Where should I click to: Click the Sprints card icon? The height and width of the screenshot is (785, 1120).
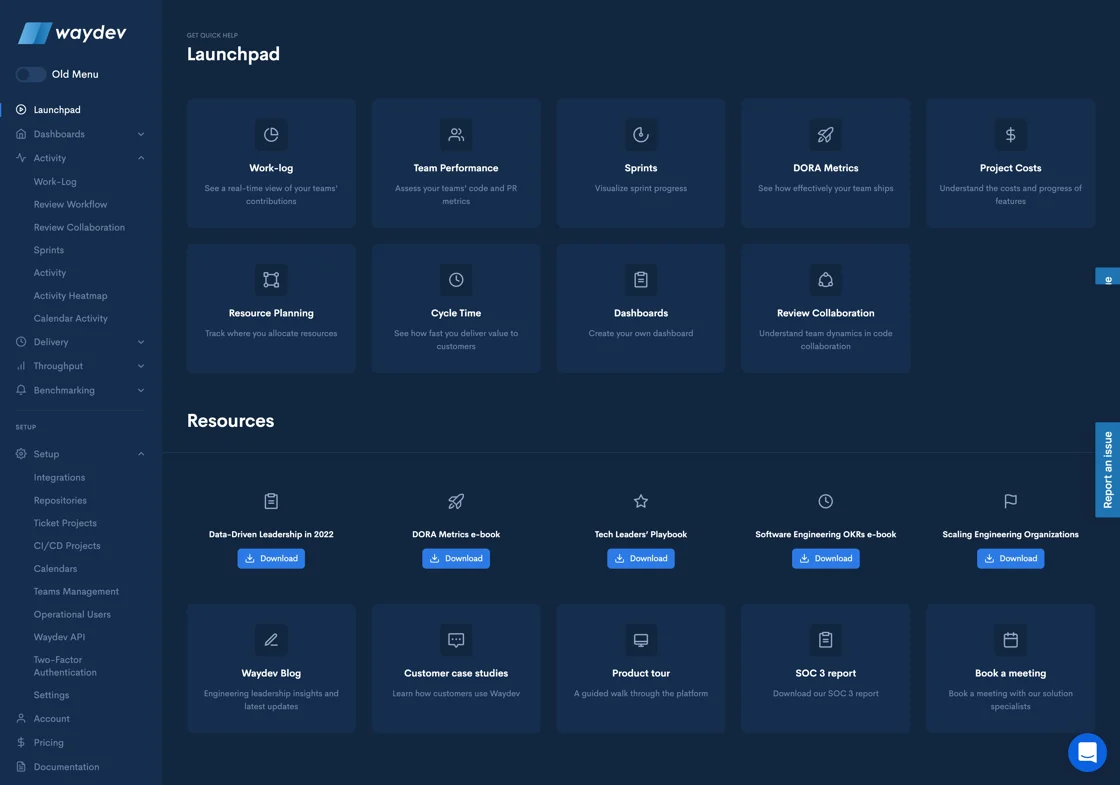(641, 134)
